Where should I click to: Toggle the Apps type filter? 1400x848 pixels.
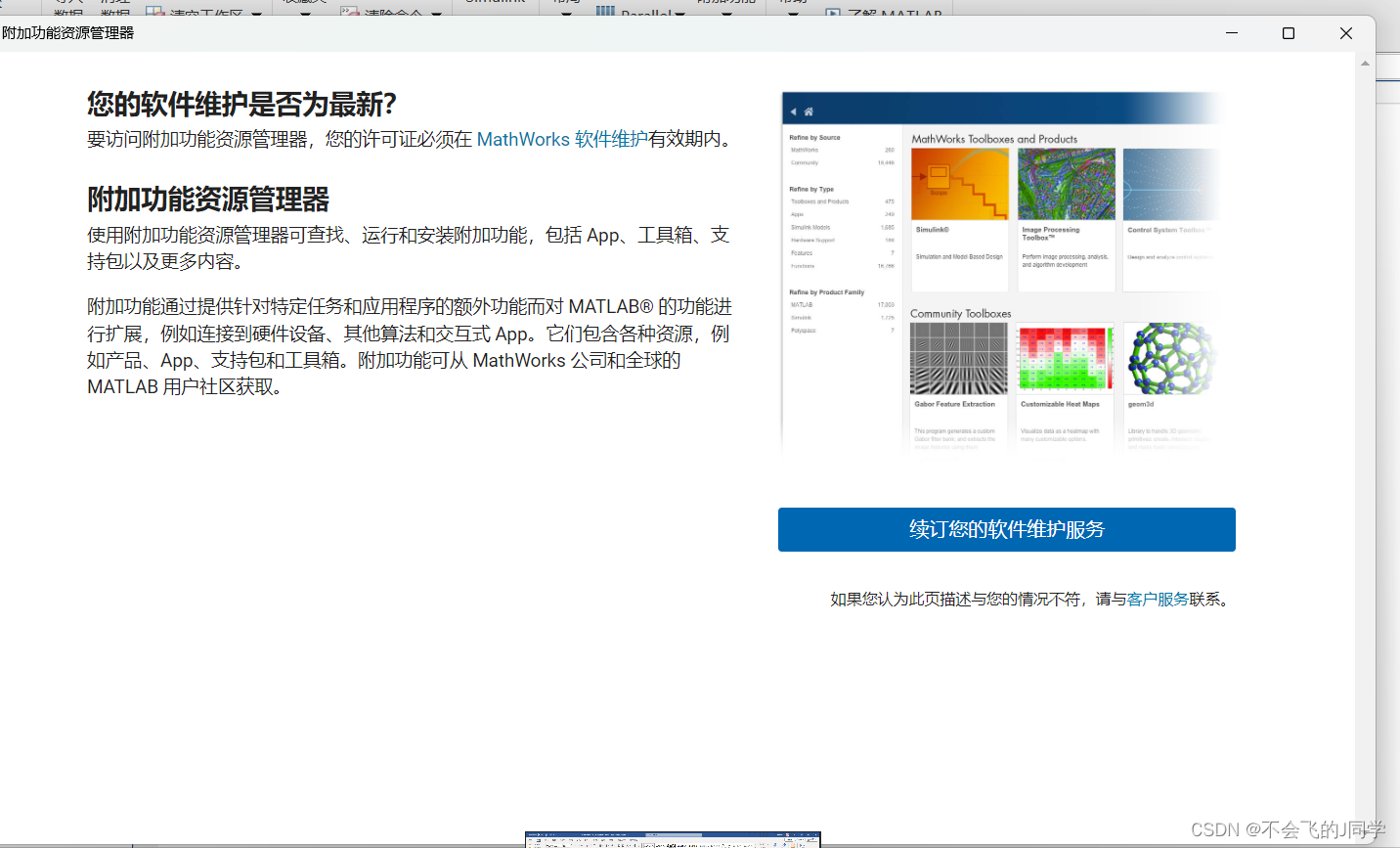click(x=798, y=214)
